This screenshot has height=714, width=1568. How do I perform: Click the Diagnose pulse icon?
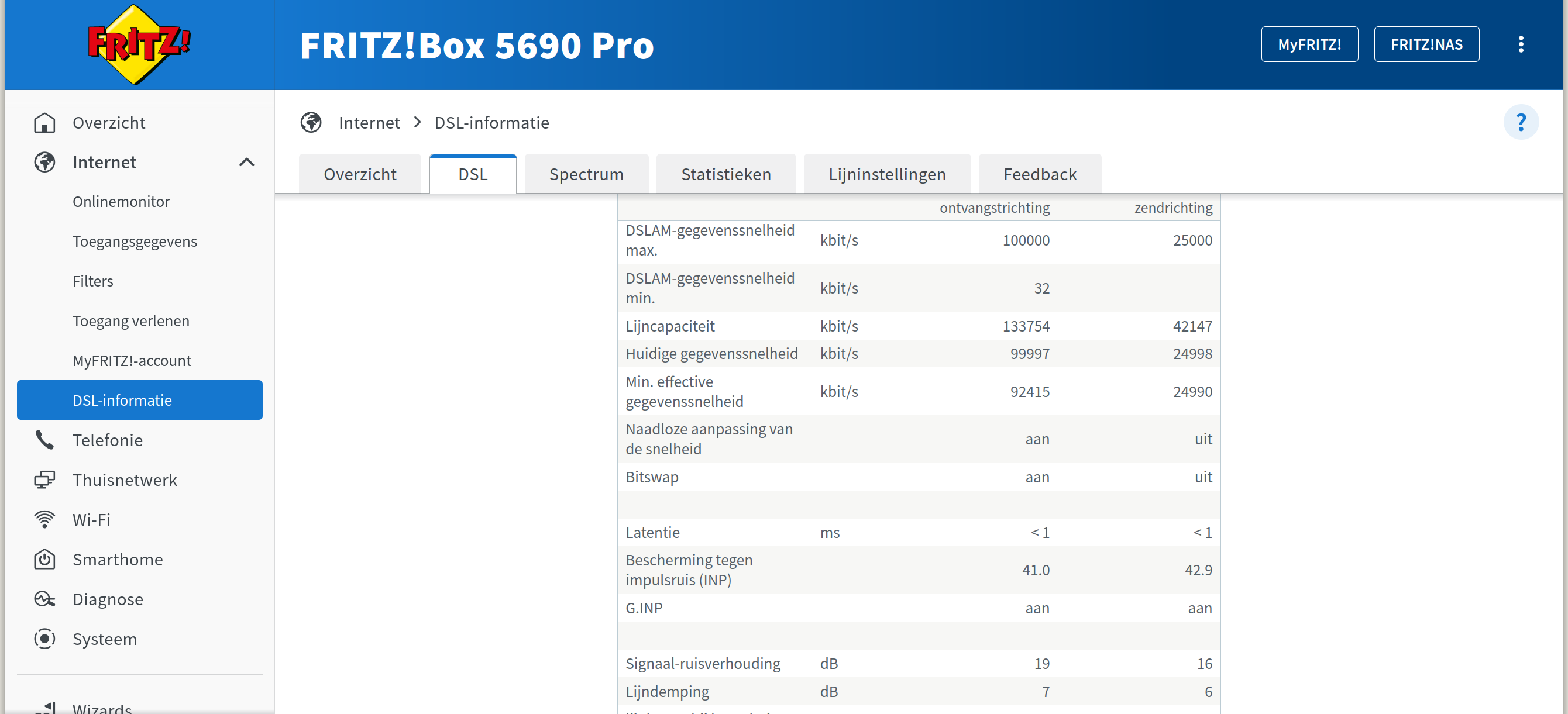click(44, 599)
